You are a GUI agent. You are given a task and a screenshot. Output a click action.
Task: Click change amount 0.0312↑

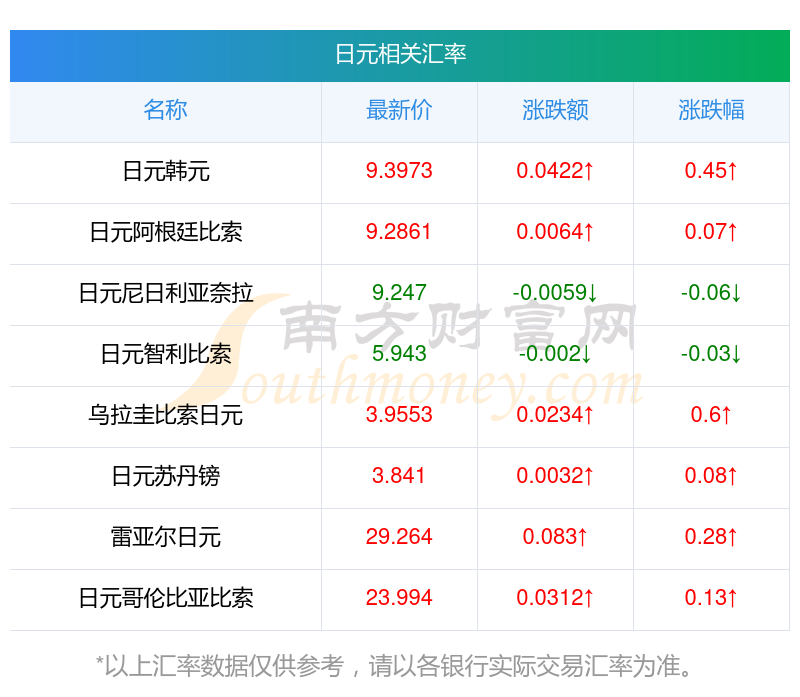(555, 598)
